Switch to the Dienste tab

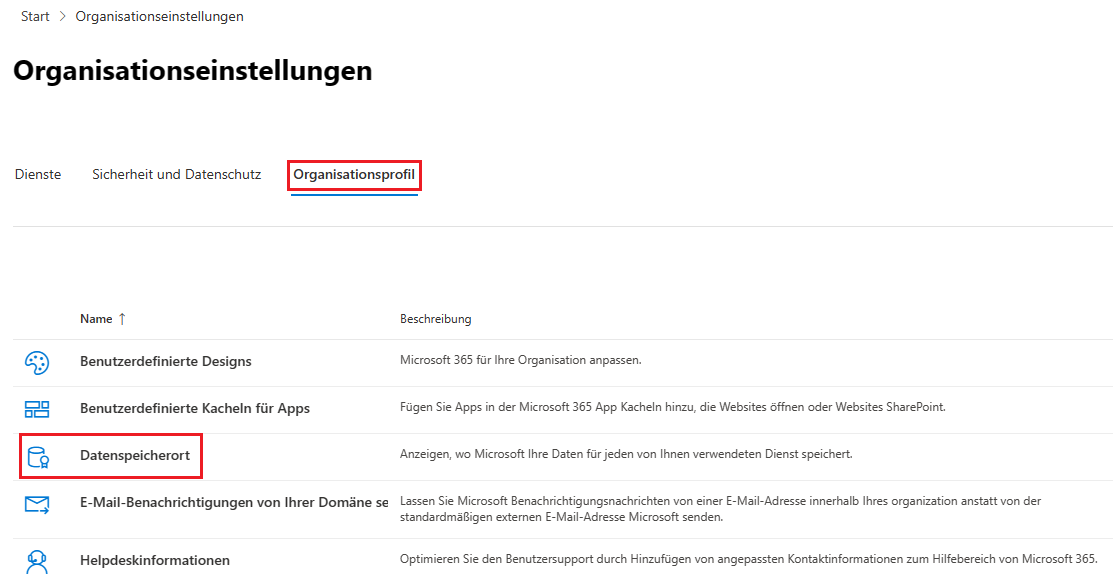(x=38, y=175)
